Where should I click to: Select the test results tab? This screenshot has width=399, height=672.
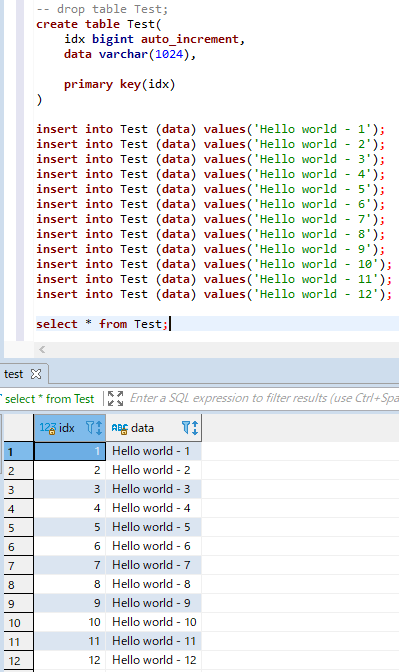(x=14, y=374)
